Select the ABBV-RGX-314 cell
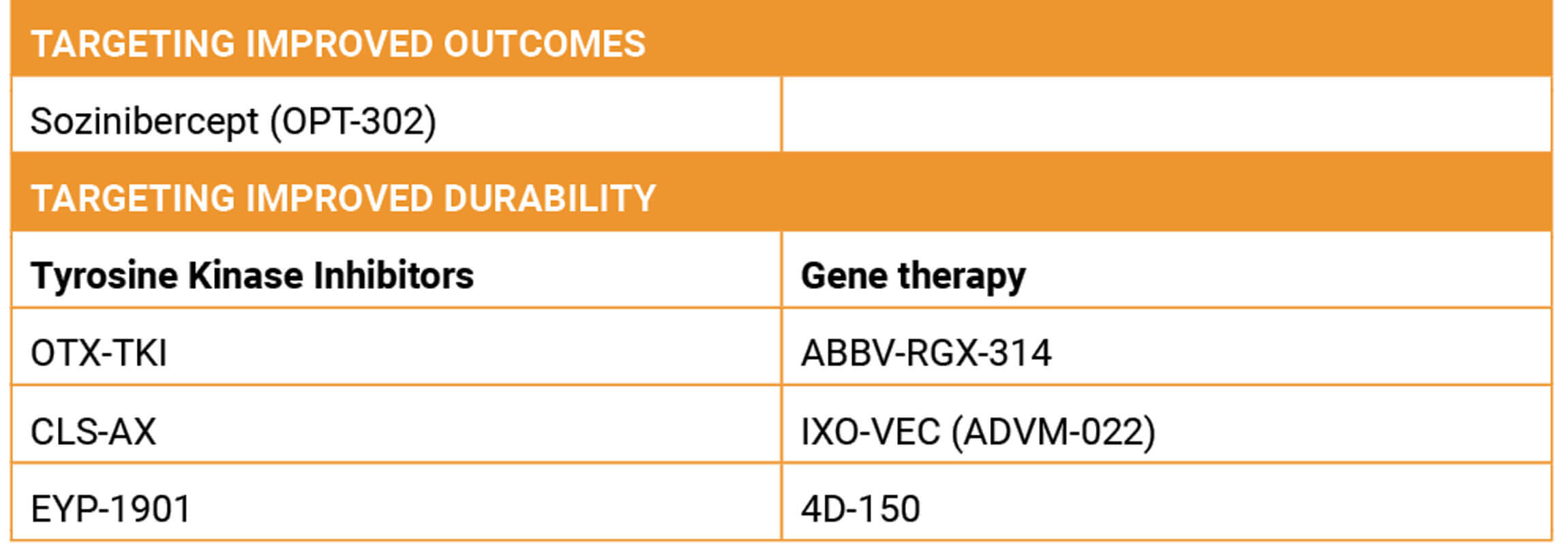The width and height of the screenshot is (1568, 558). pos(926,353)
